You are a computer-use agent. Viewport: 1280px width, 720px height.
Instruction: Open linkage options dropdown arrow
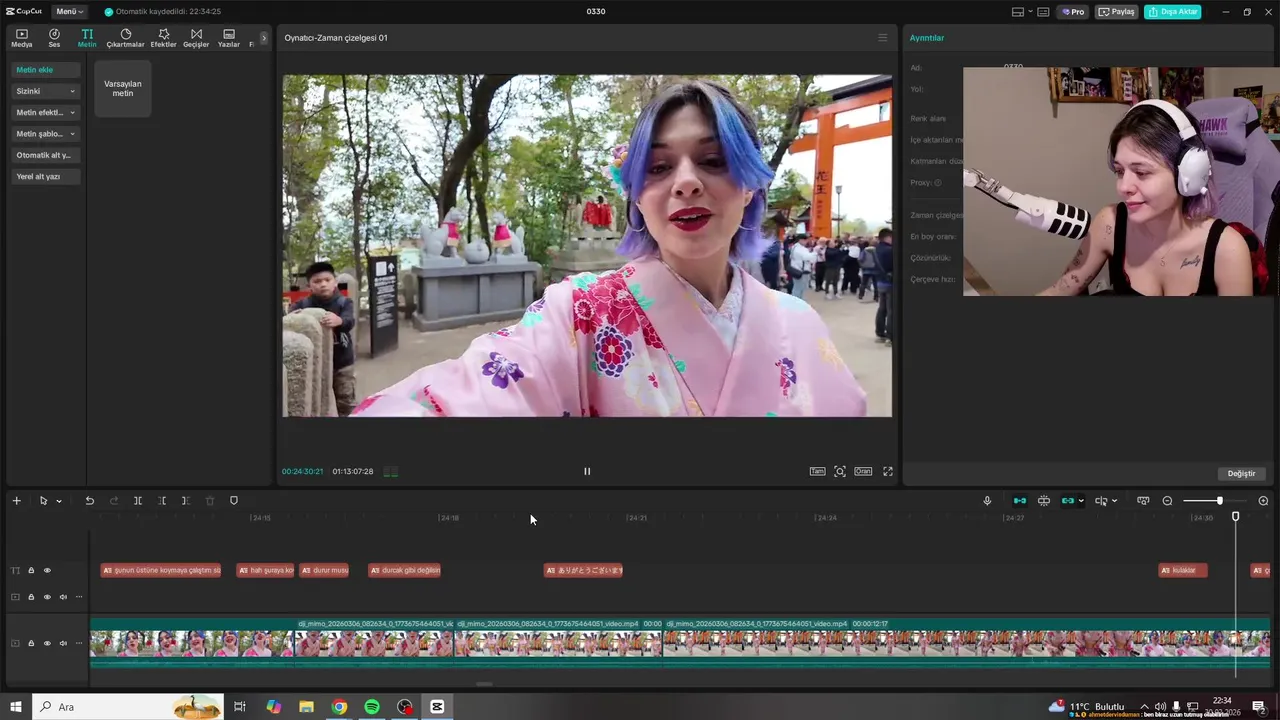[1081, 501]
